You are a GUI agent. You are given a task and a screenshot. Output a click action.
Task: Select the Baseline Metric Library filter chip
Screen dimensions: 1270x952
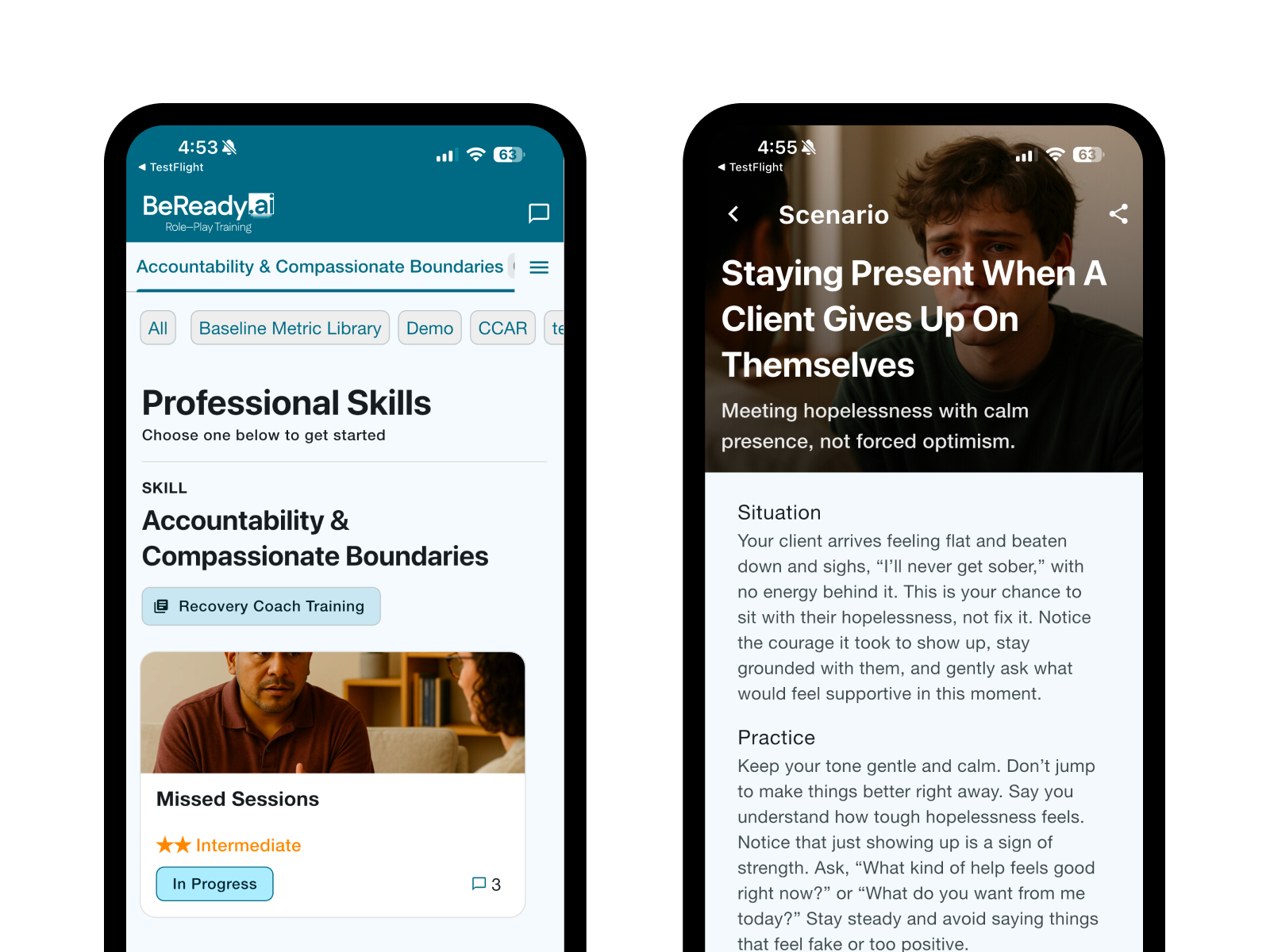pyautogui.click(x=290, y=328)
